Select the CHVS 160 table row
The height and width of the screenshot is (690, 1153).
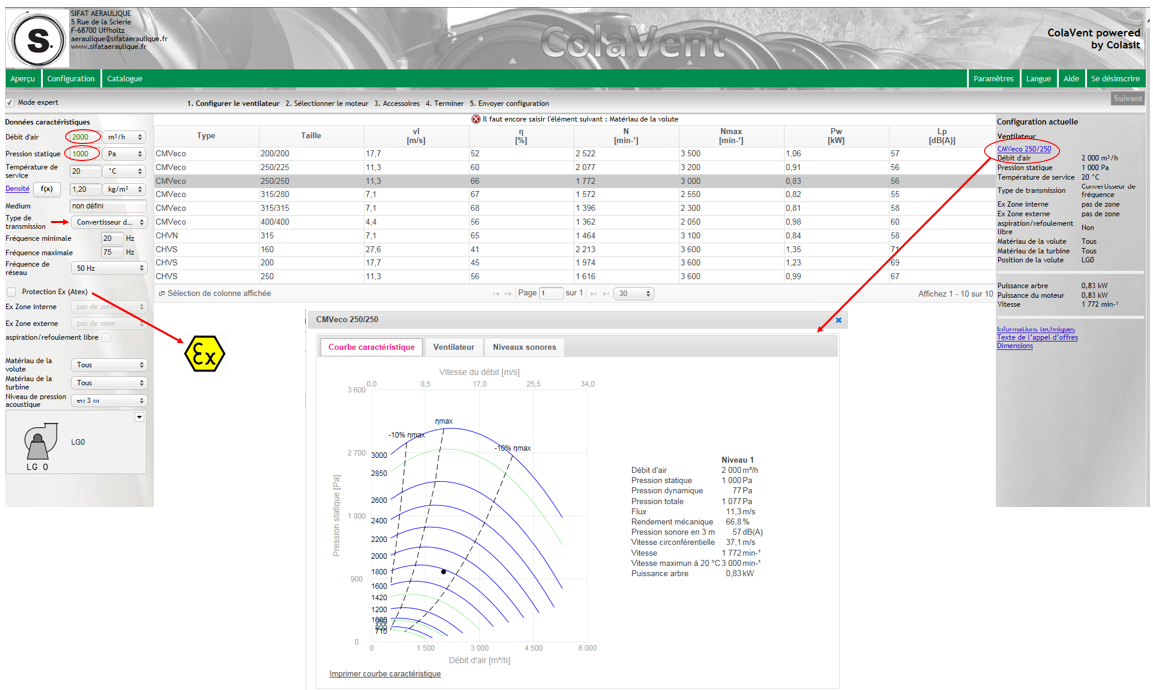pyautogui.click(x=574, y=249)
